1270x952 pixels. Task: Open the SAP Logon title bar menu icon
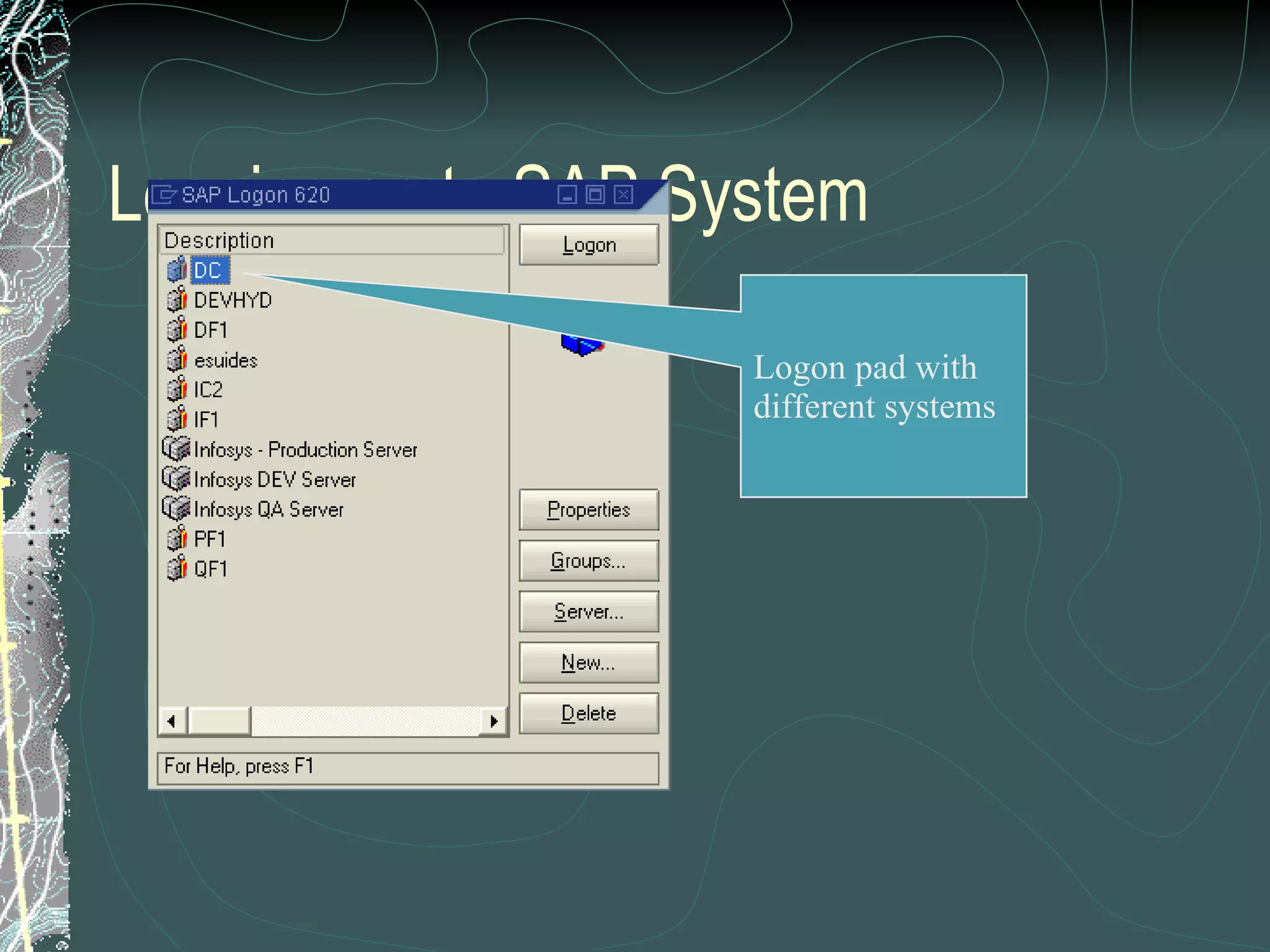point(164,195)
